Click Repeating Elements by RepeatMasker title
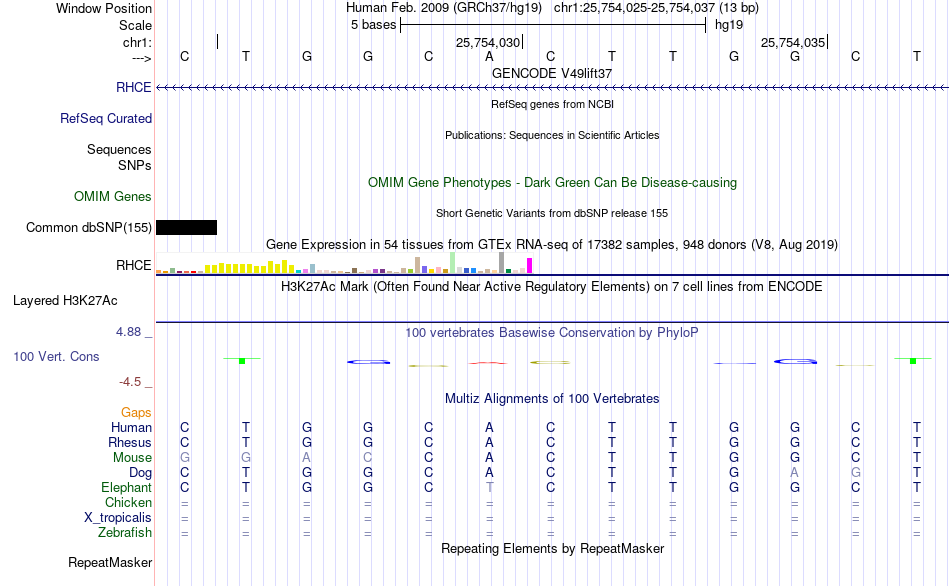The height and width of the screenshot is (586, 950). 552,548
